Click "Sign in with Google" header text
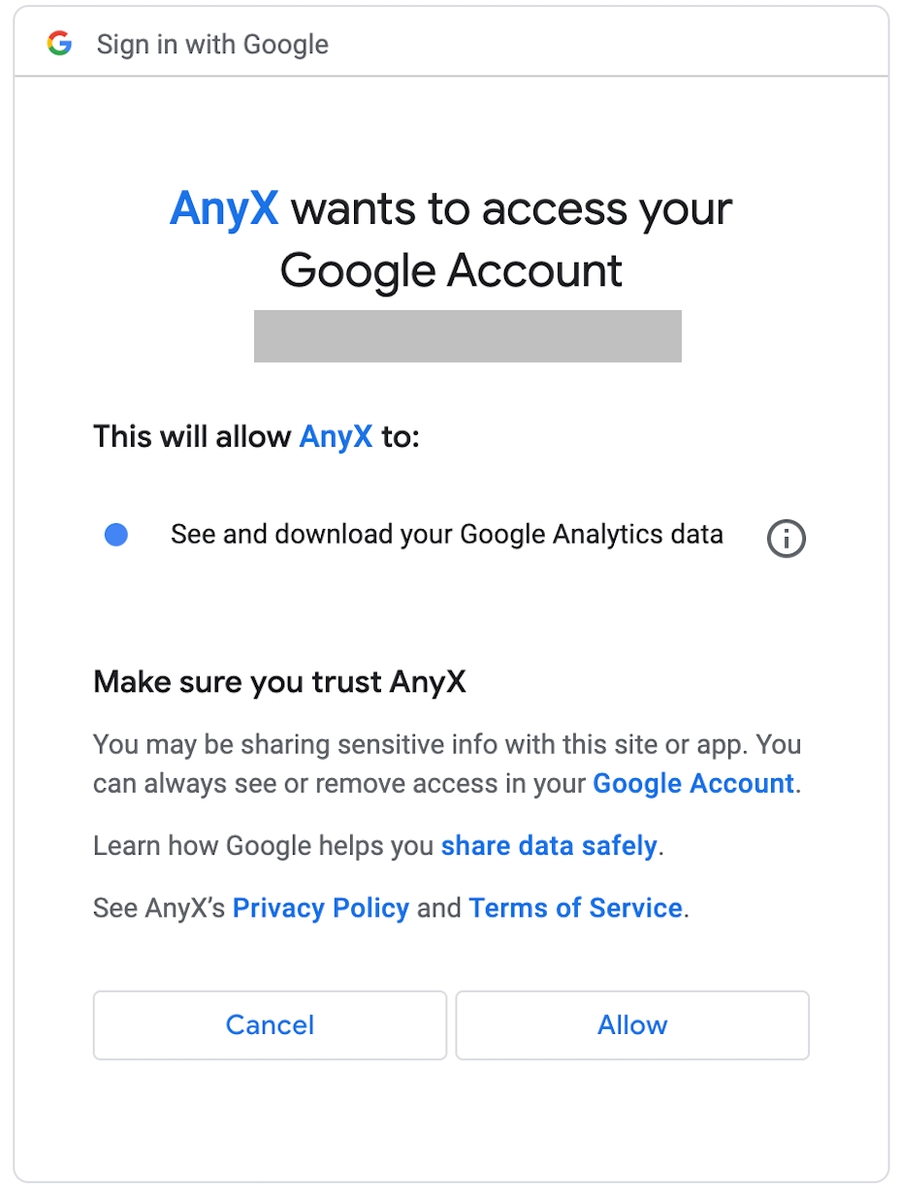900x1190 pixels. [x=212, y=45]
